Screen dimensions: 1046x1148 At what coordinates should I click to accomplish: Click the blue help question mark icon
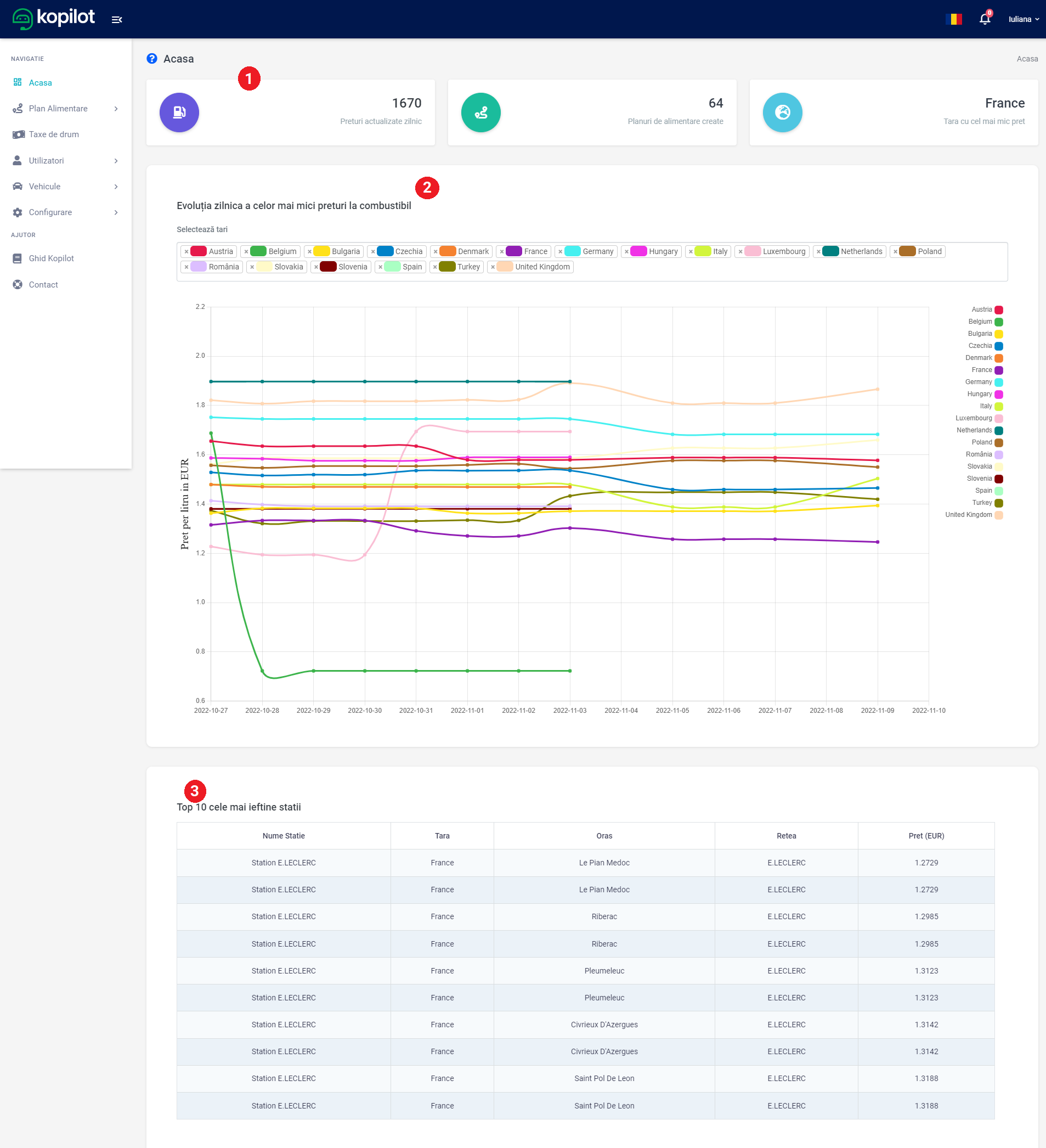point(152,59)
